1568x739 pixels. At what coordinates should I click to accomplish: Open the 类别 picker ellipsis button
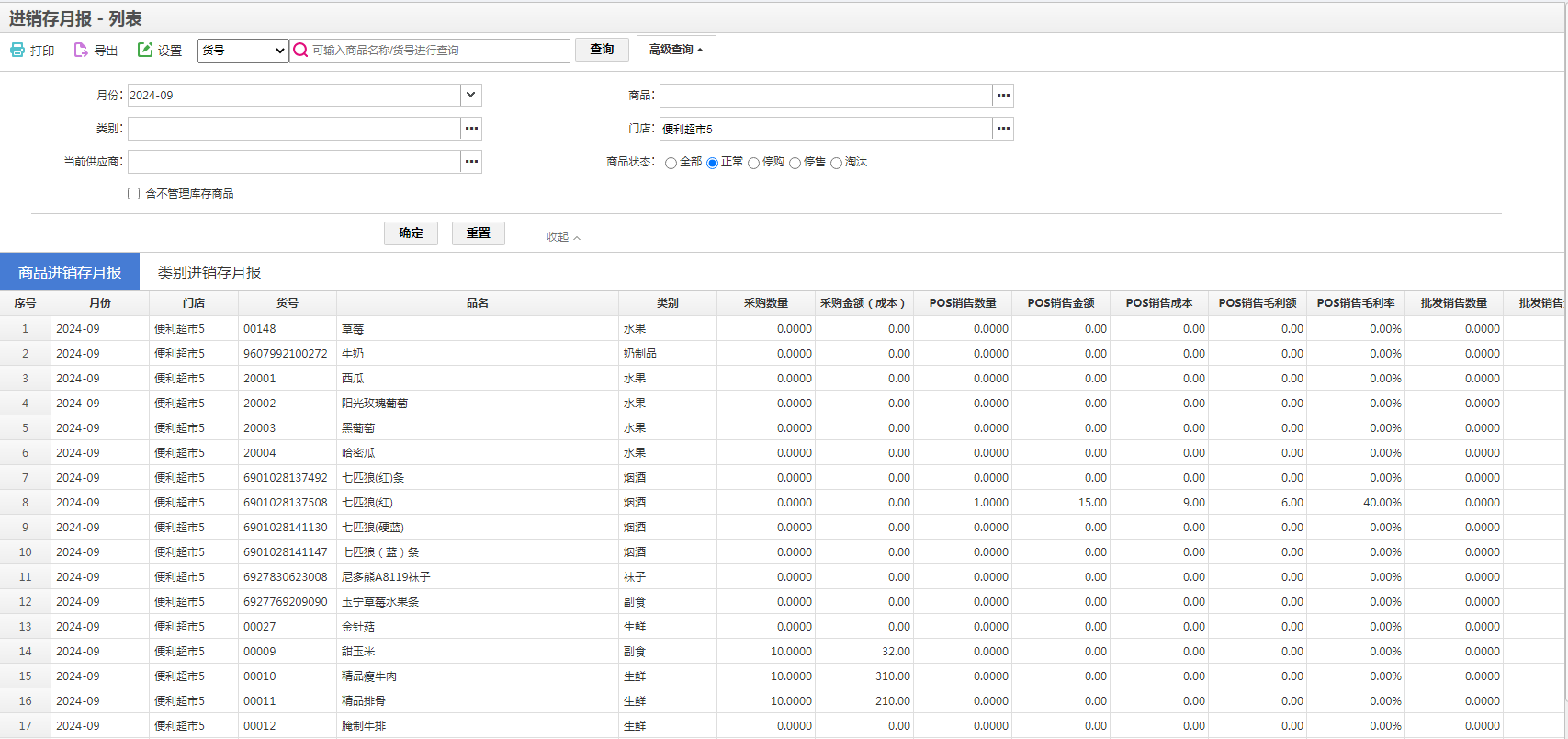point(471,129)
